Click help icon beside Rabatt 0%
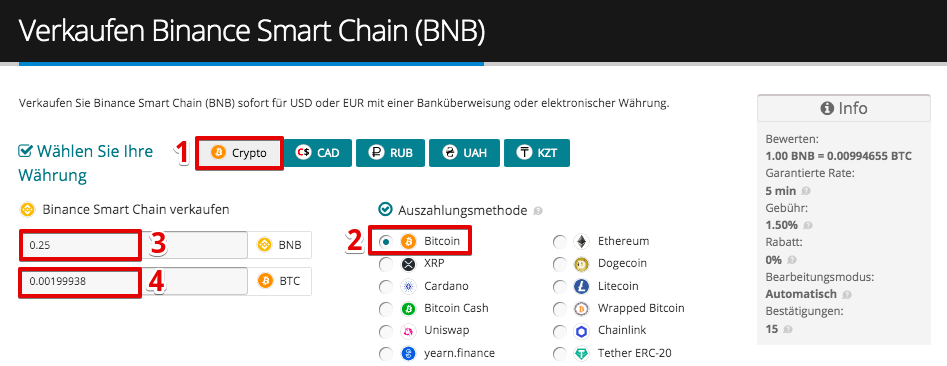The image size is (947, 366). 791,260
